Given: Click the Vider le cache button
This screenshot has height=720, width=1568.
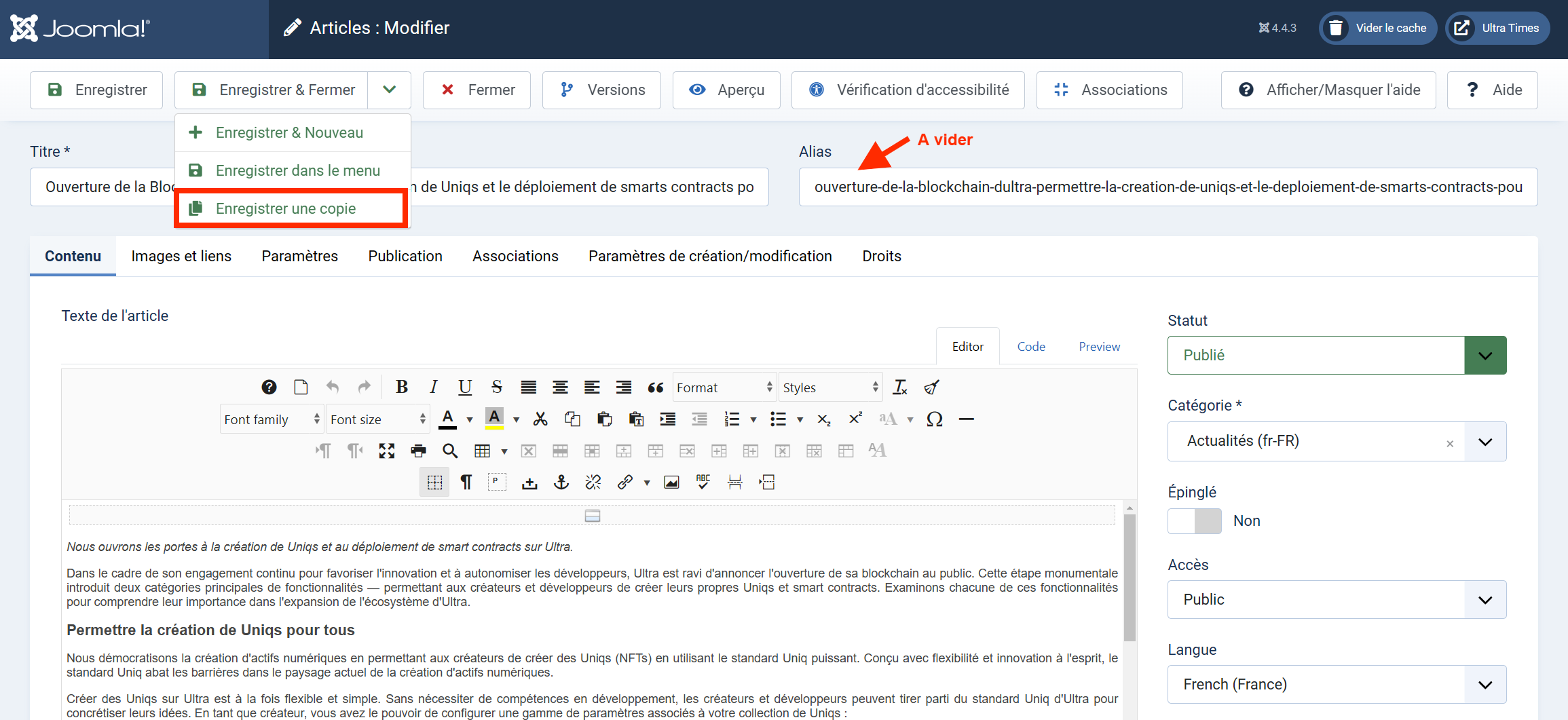Looking at the screenshot, I should (x=1377, y=28).
